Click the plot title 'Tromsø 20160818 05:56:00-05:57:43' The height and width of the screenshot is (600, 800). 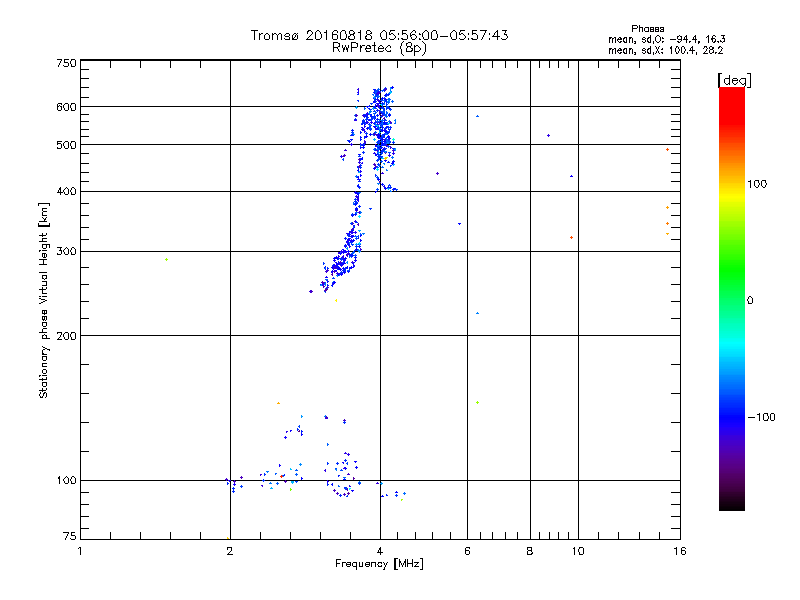379,35
